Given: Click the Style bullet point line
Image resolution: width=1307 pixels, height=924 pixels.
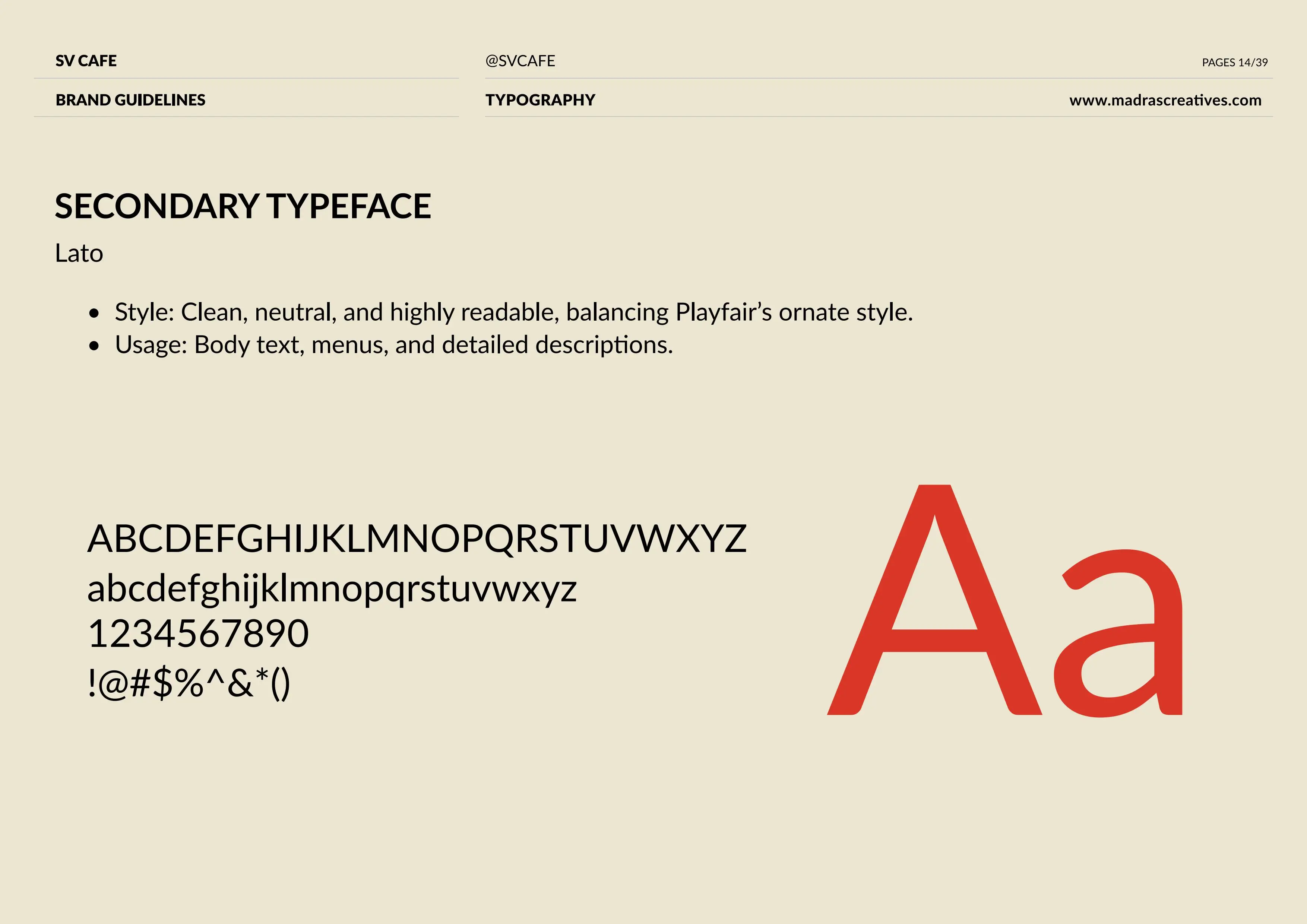Looking at the screenshot, I should [513, 312].
